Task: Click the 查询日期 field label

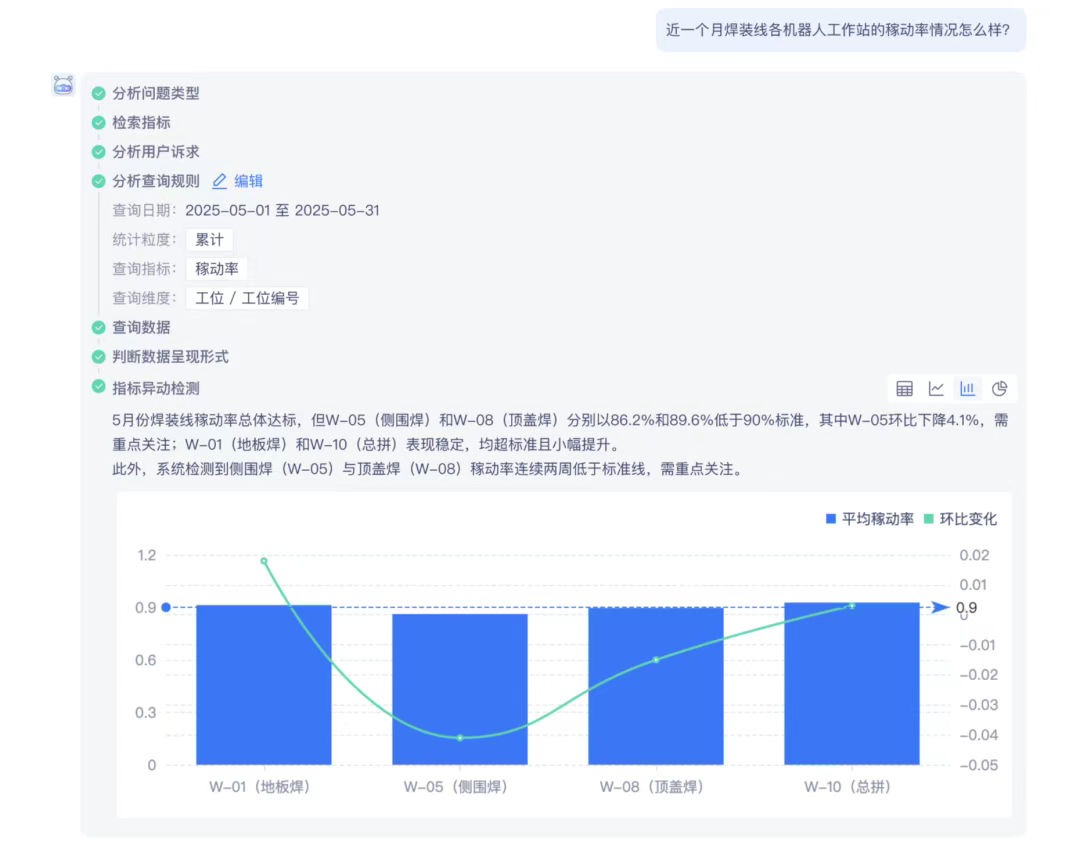Action: [x=144, y=211]
